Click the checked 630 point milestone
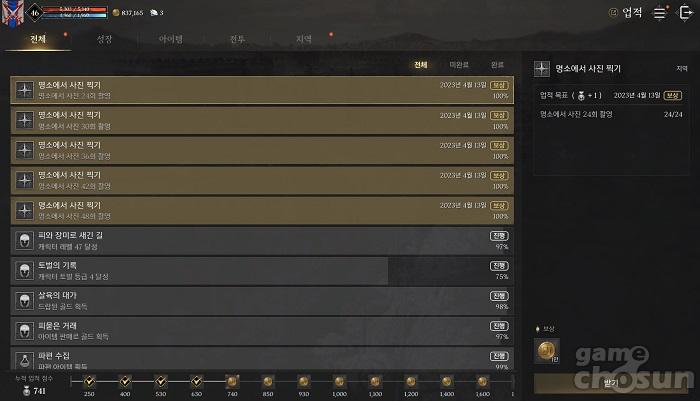 point(196,381)
